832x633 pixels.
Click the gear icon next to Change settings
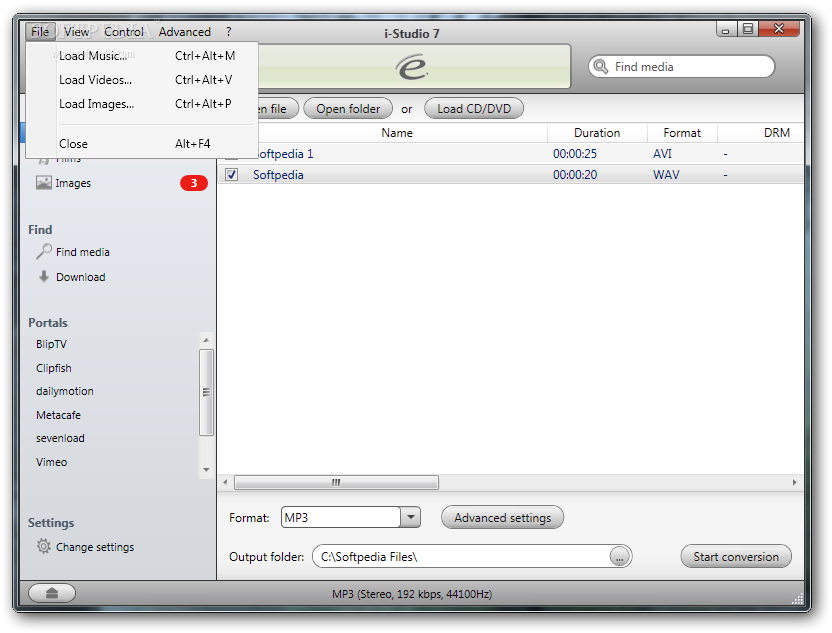[x=44, y=547]
